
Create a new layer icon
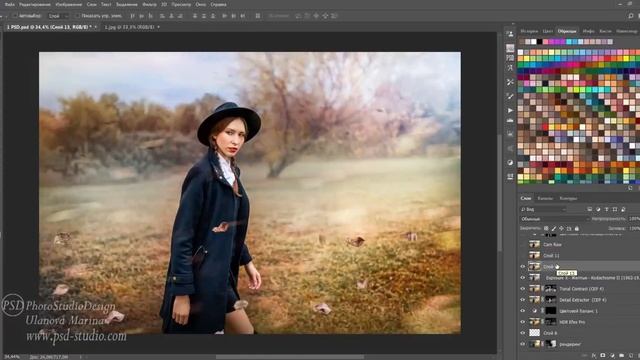(631, 356)
